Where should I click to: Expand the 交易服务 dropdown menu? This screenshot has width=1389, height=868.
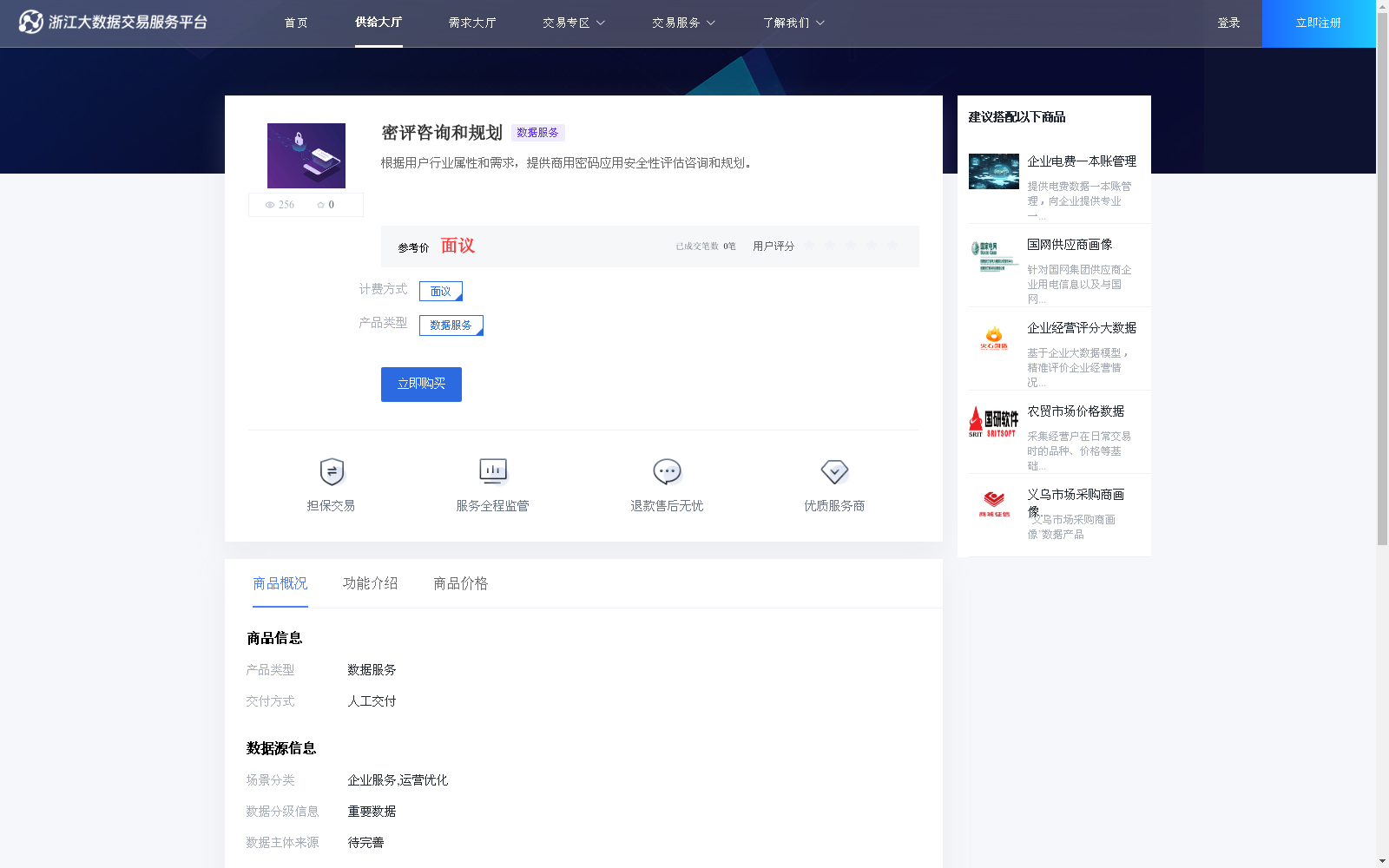[x=683, y=23]
